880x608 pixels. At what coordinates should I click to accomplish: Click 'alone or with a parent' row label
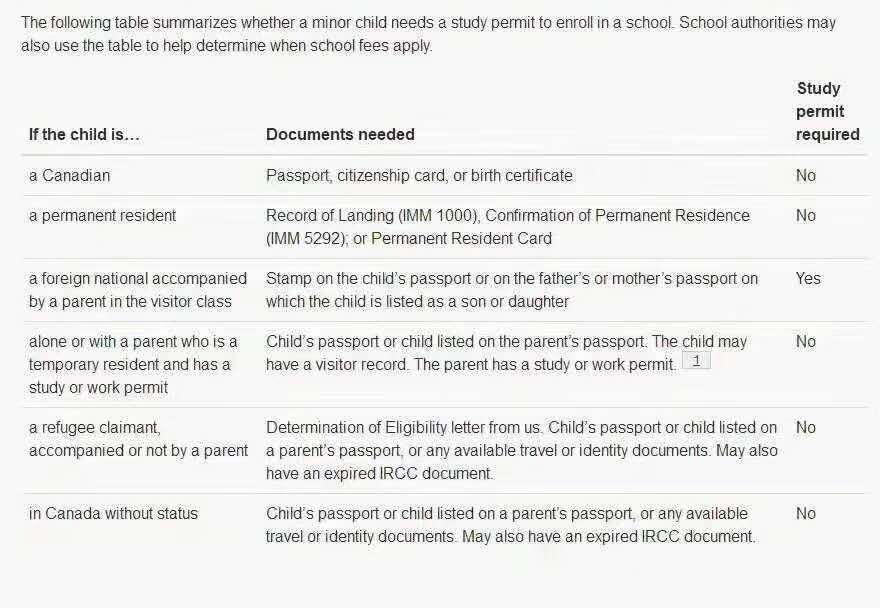[x=133, y=341]
